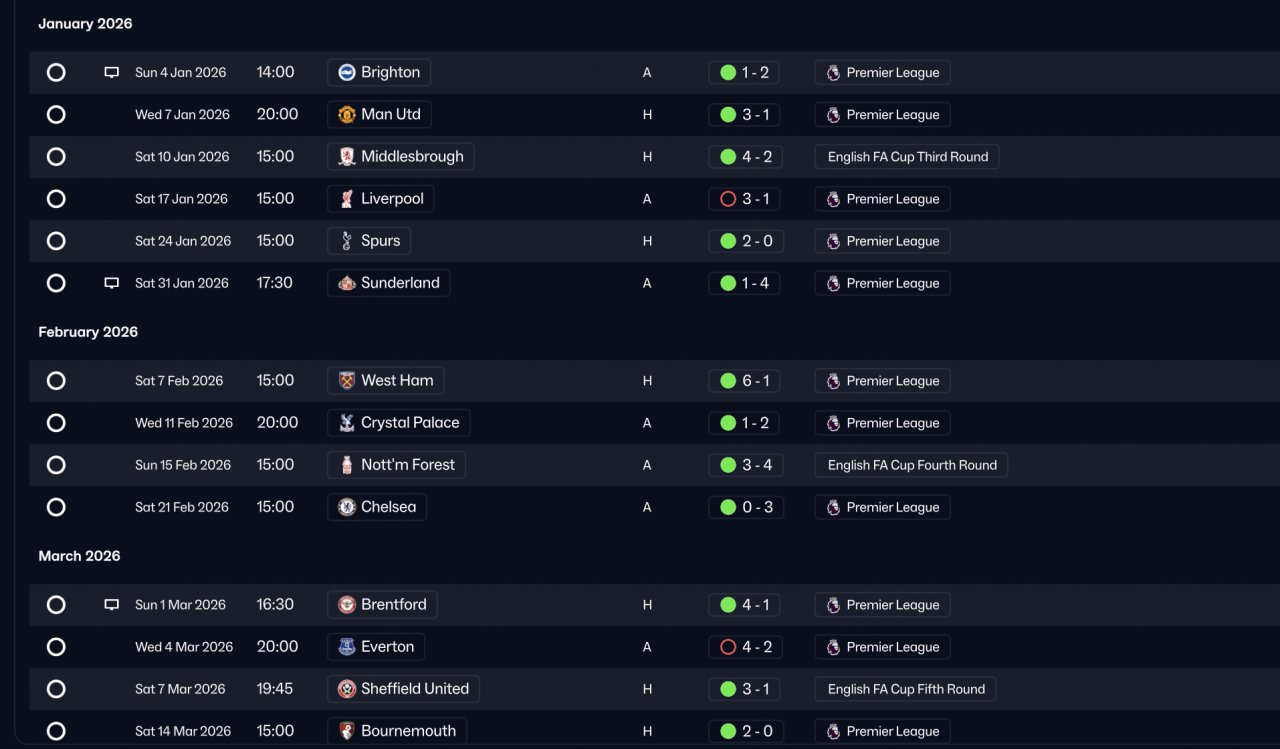Open the Nott'm Forest team button
The height and width of the screenshot is (749, 1280).
point(397,464)
